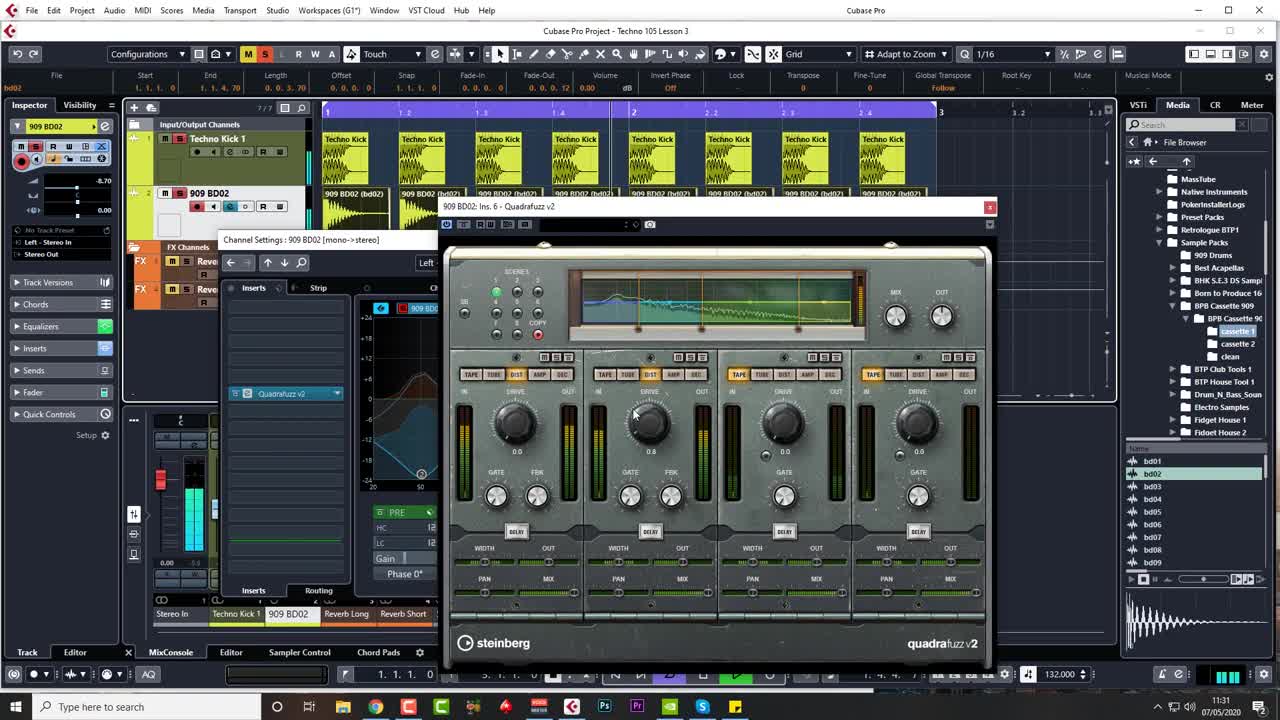Open the 1/16 quantize preset dropdown
This screenshot has width=1280, height=720.
click(1013, 54)
